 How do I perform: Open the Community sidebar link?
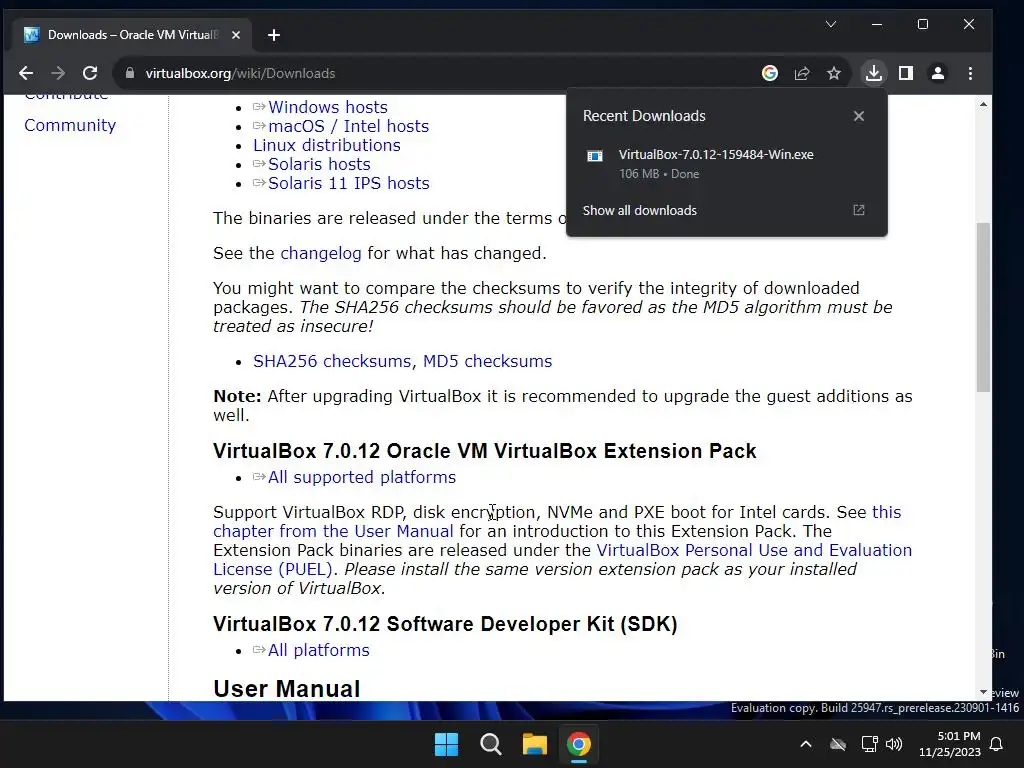(x=70, y=125)
